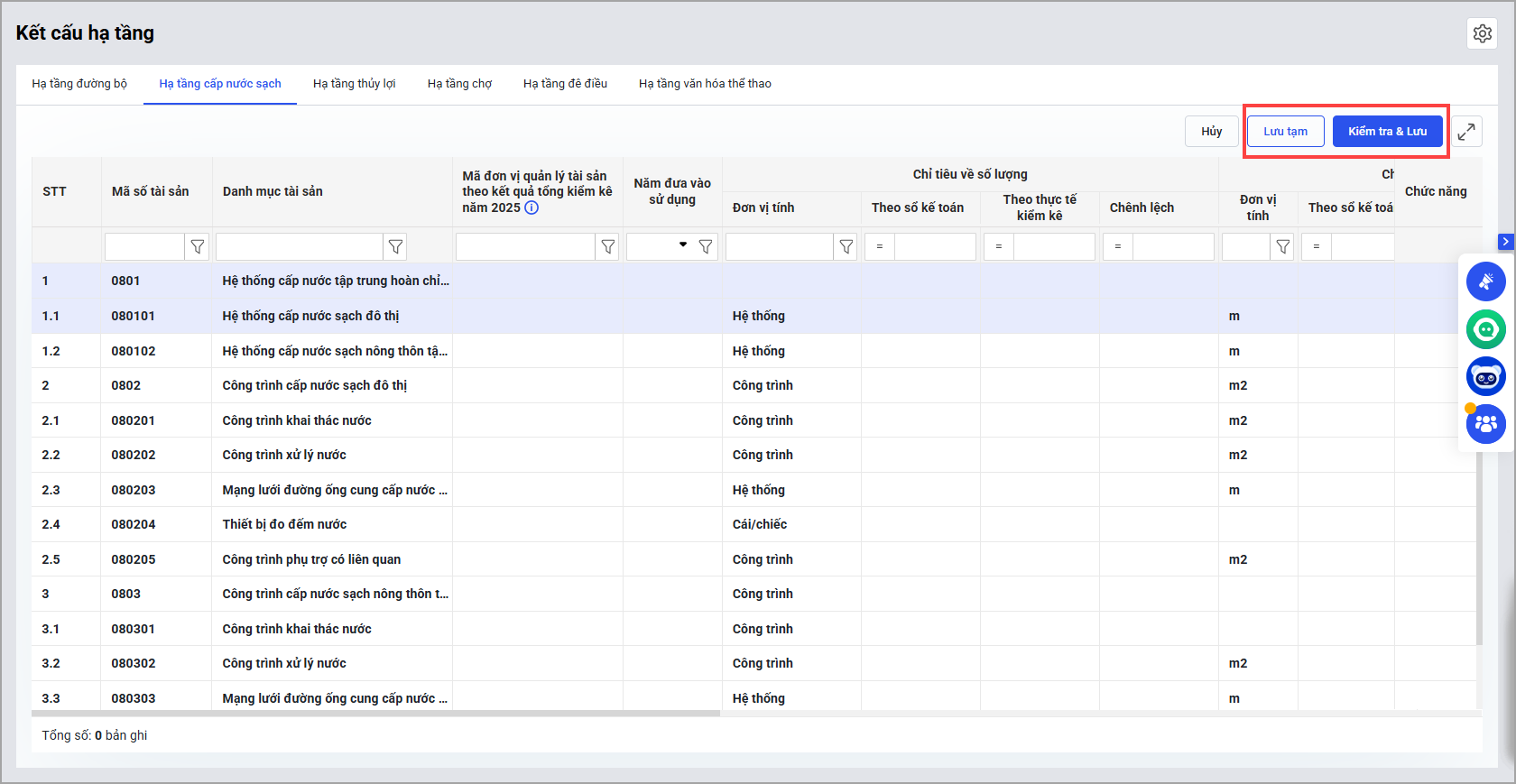1516x784 pixels.
Task: Open the Hạ tầng văn hóa thể thao tab
Action: coord(705,84)
